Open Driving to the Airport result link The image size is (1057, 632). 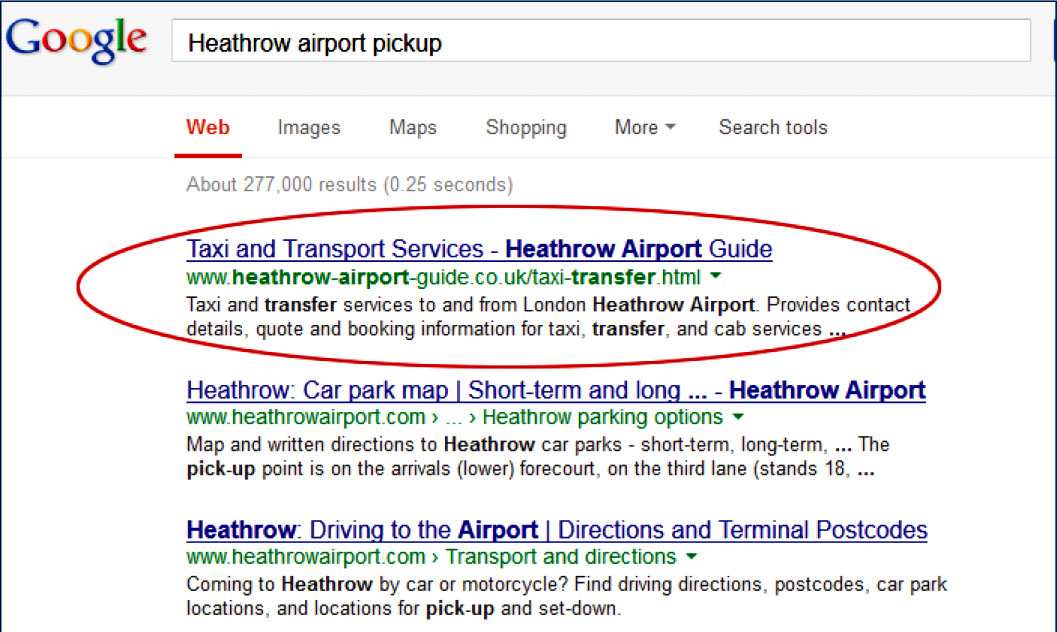click(x=557, y=529)
